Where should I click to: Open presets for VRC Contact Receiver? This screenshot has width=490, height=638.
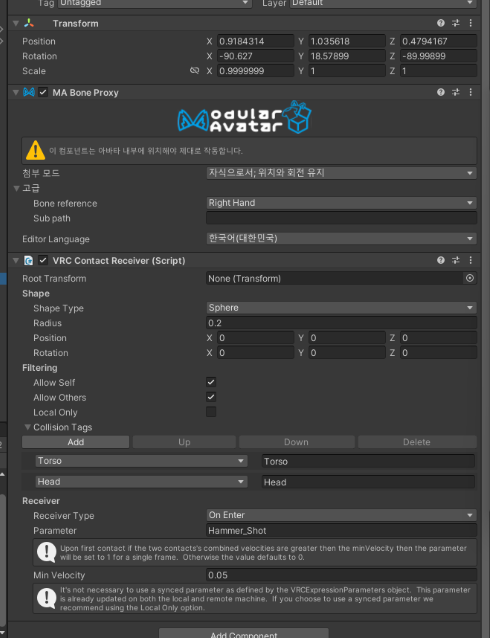pyautogui.click(x=455, y=260)
